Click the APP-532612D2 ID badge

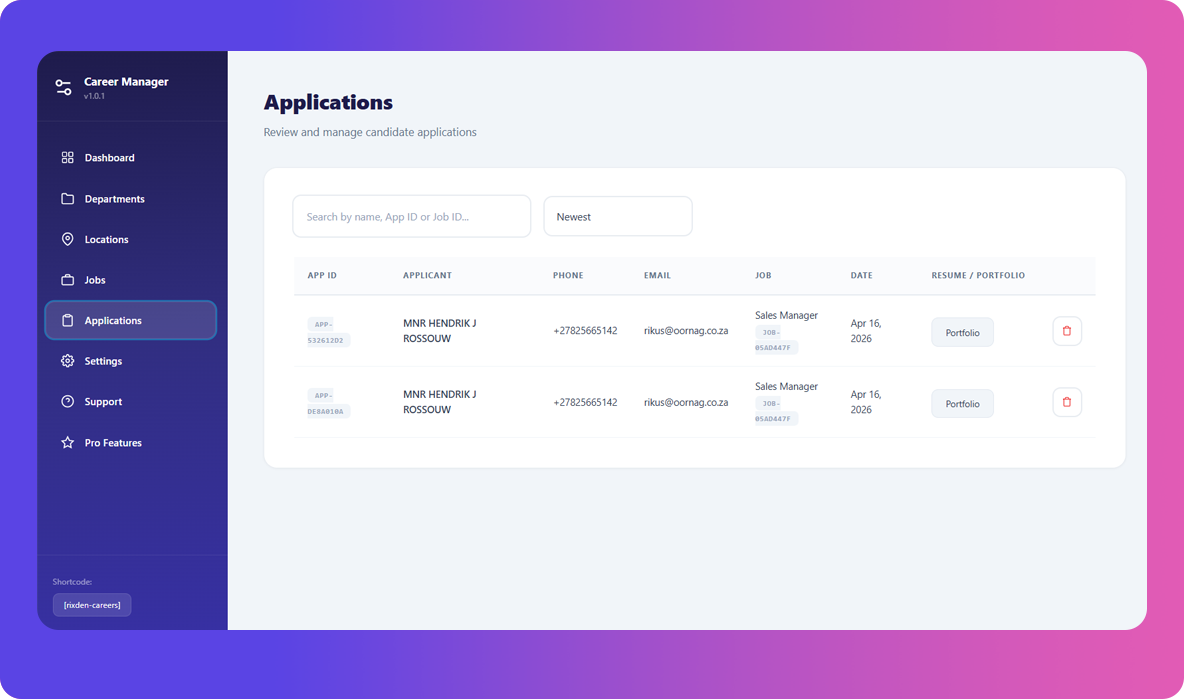coord(325,331)
